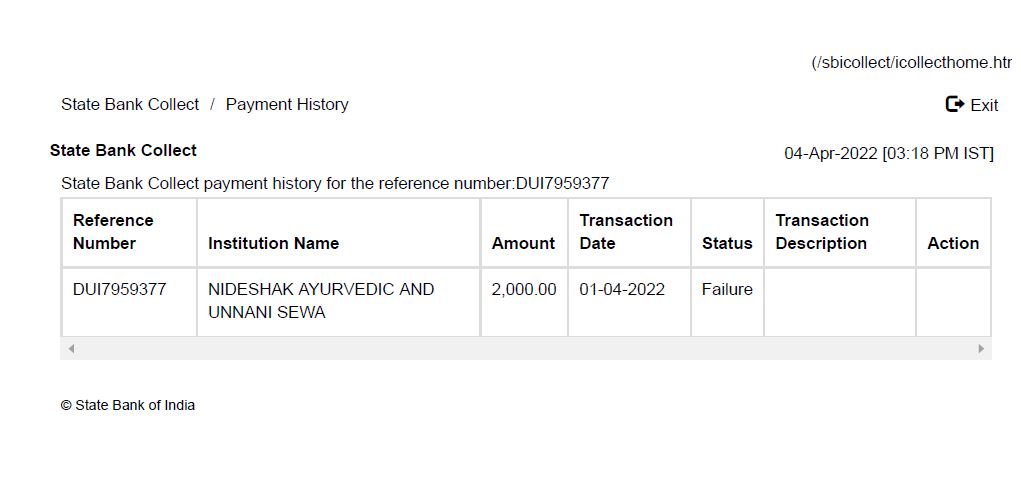Screen dimensions: 1021x477
Task: Click the State Bank of India copyright text
Action: click(128, 405)
